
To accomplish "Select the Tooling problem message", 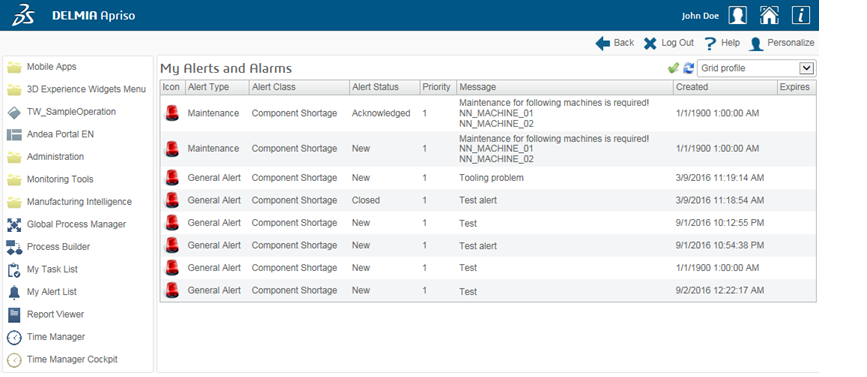I will click(x=491, y=178).
